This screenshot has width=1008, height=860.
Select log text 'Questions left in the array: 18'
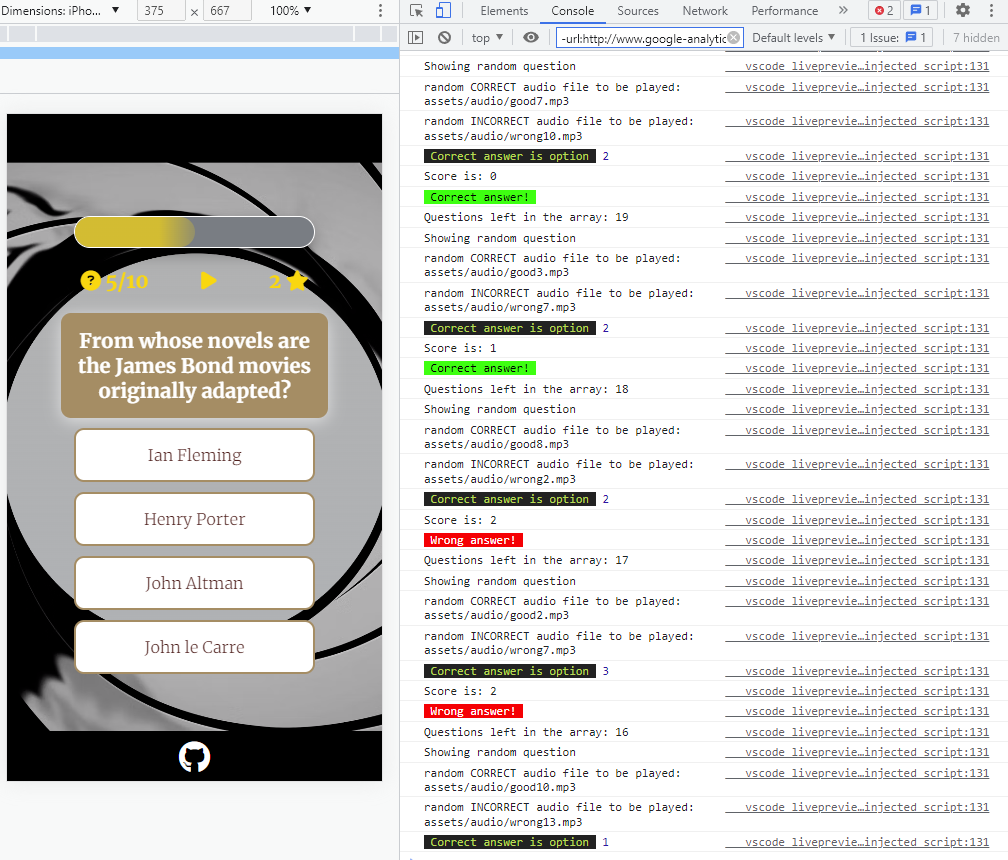coord(526,389)
